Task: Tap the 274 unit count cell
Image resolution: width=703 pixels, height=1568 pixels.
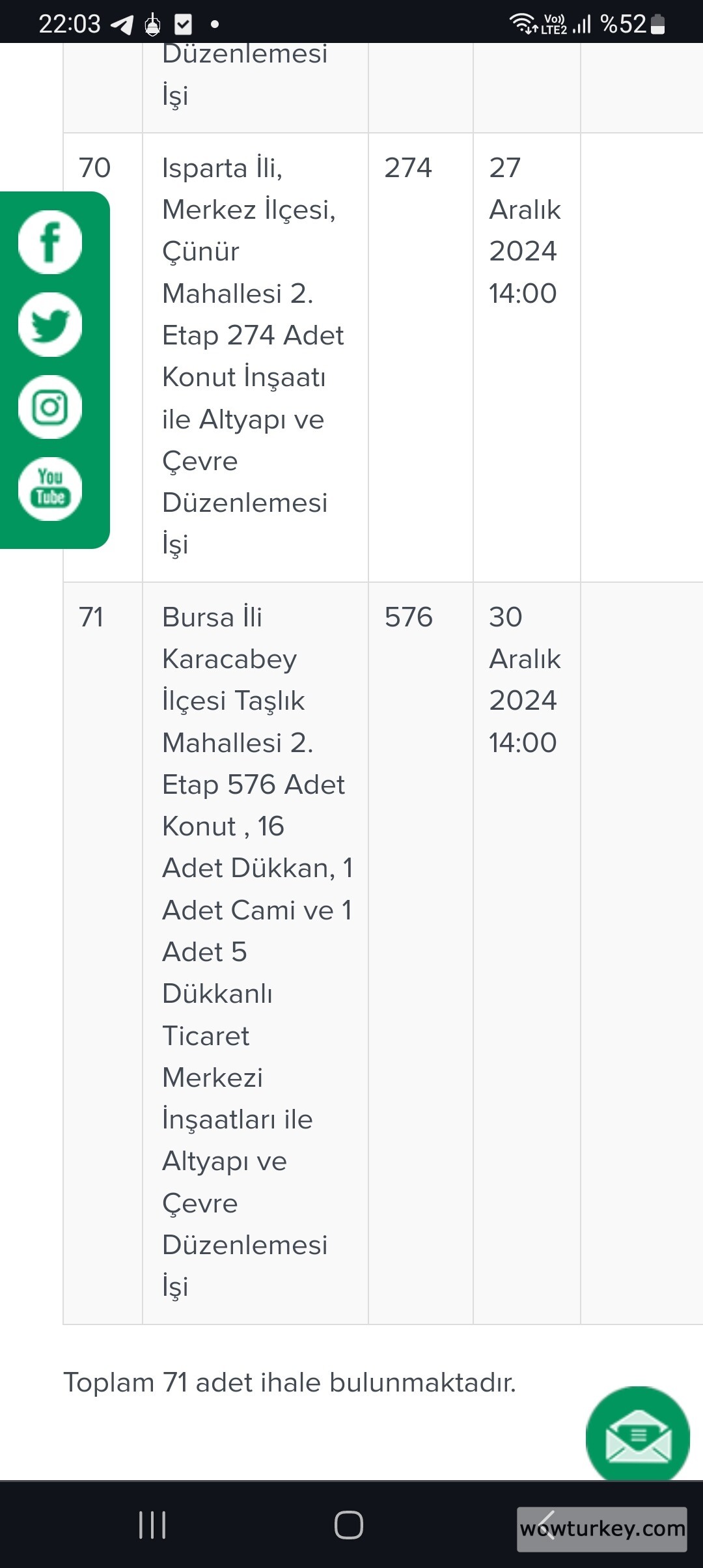Action: click(408, 168)
